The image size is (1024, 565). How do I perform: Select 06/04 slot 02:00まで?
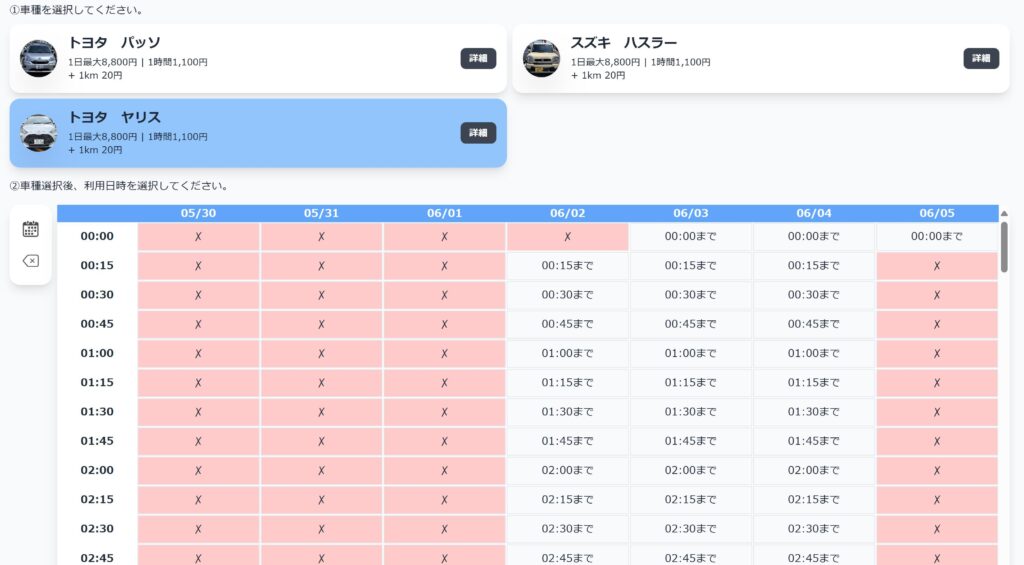click(814, 470)
